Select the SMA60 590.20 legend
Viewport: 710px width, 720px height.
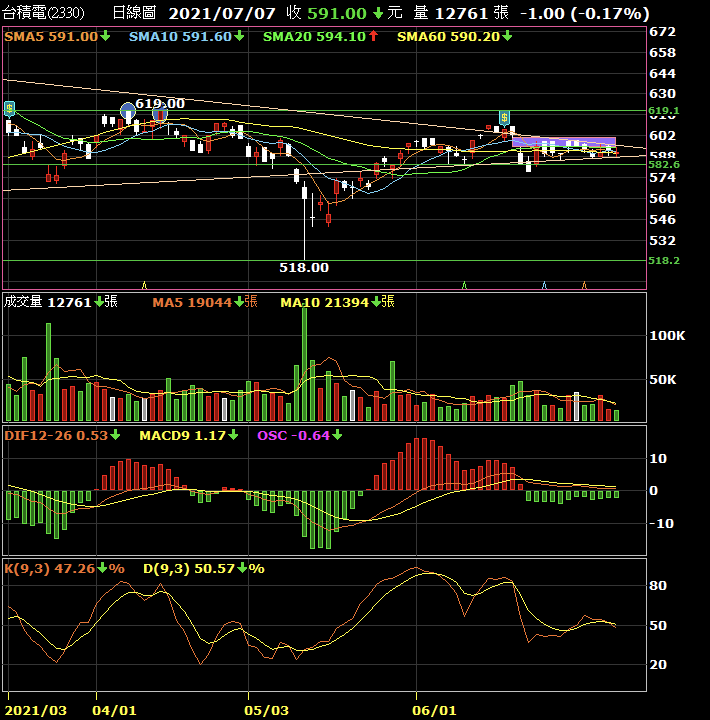(454, 36)
